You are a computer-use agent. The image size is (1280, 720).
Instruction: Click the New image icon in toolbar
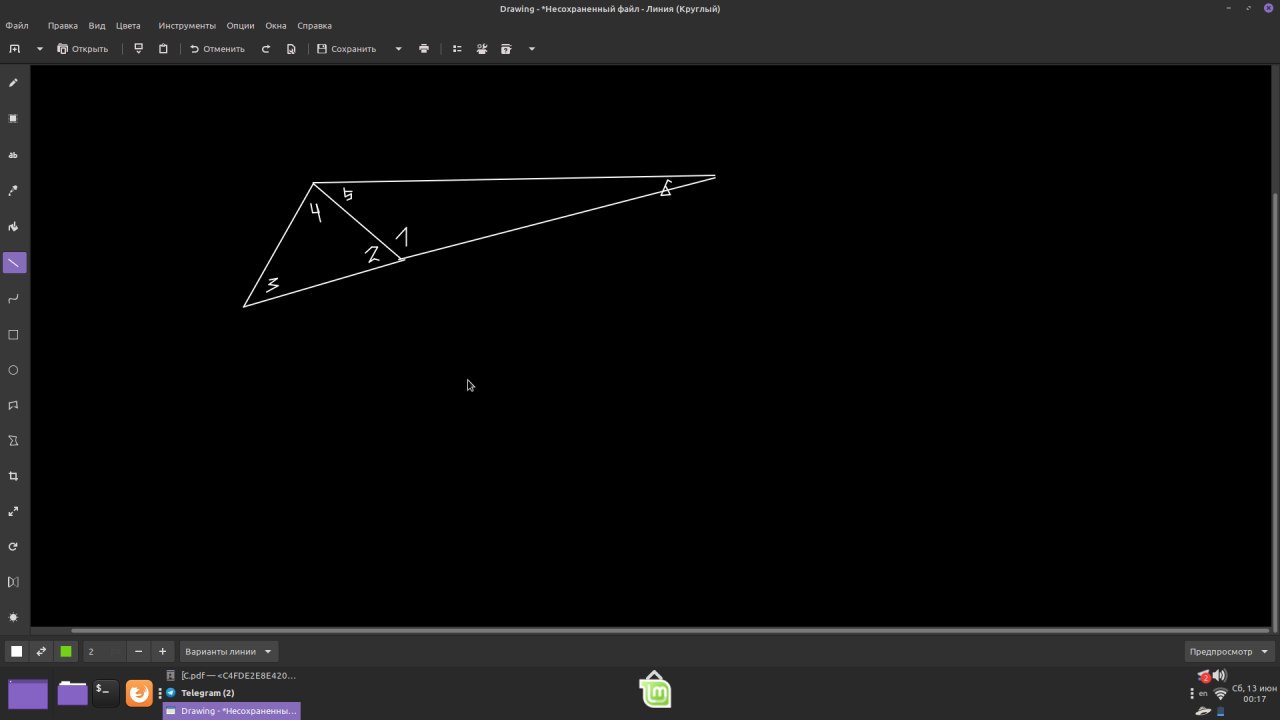[15, 48]
